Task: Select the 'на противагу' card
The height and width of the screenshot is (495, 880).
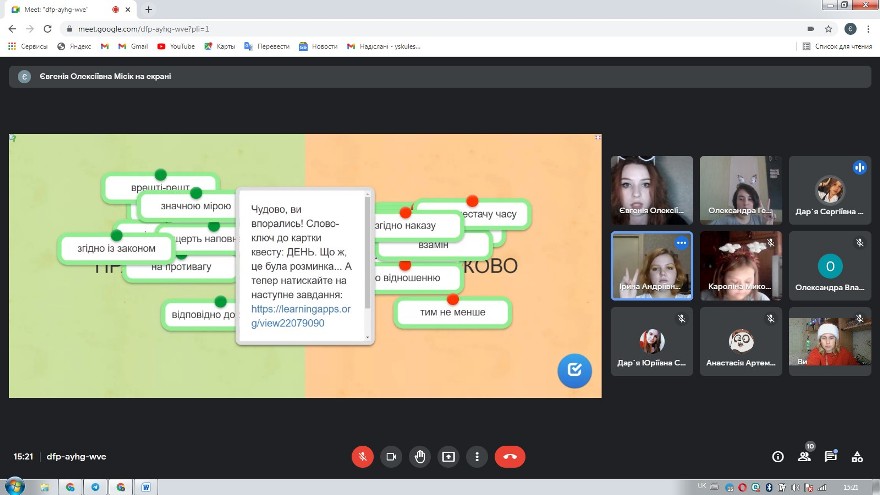Action: tap(181, 267)
